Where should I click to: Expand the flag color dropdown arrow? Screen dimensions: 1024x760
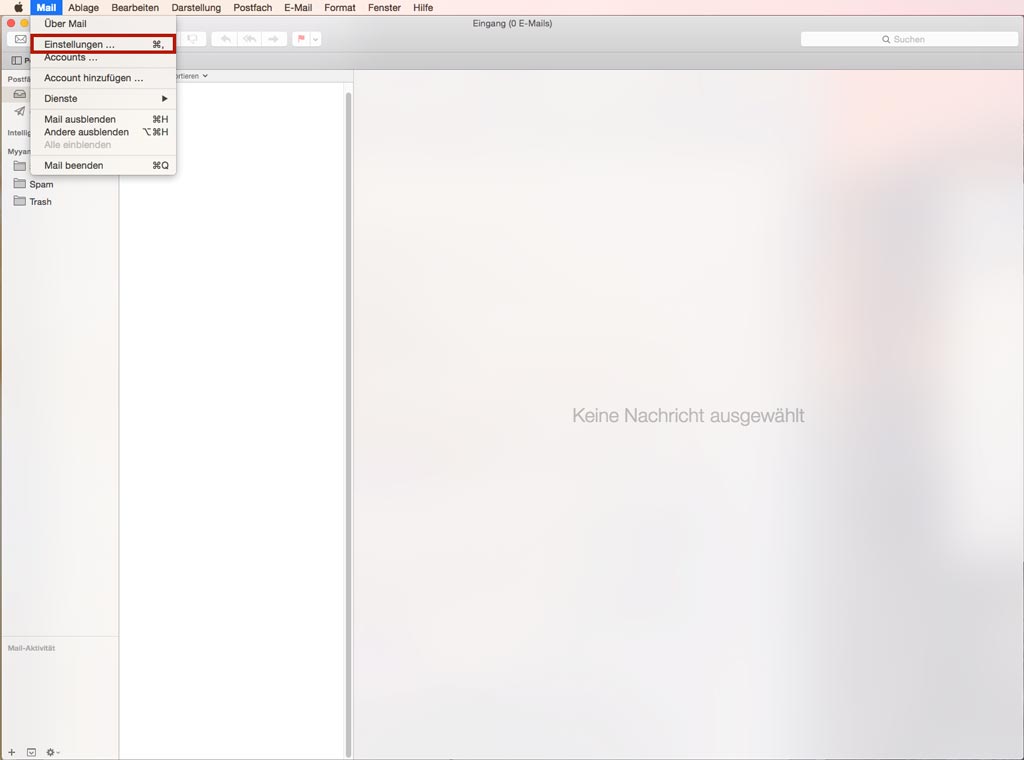coord(315,39)
